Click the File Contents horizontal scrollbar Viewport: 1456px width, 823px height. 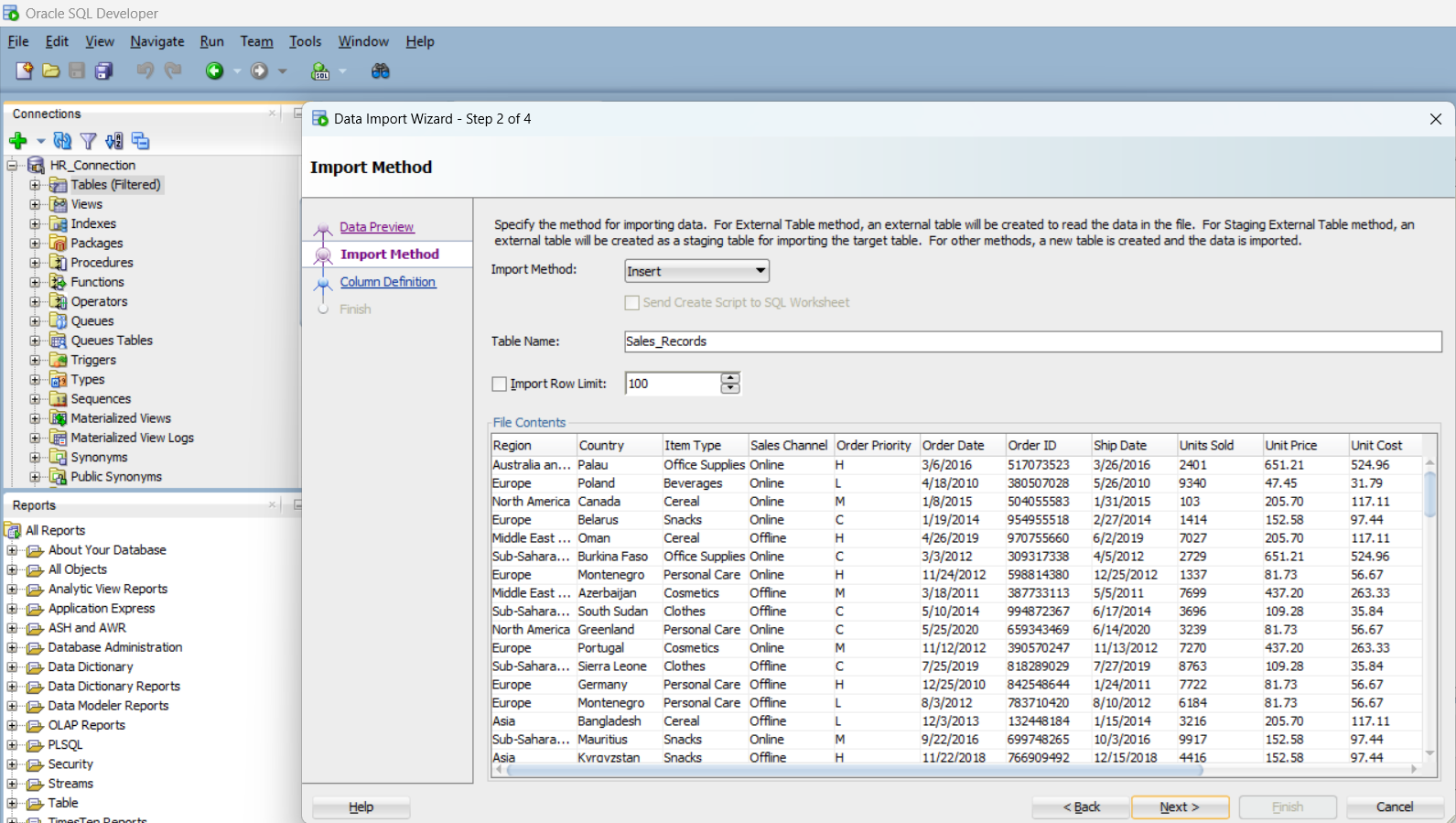click(x=854, y=770)
